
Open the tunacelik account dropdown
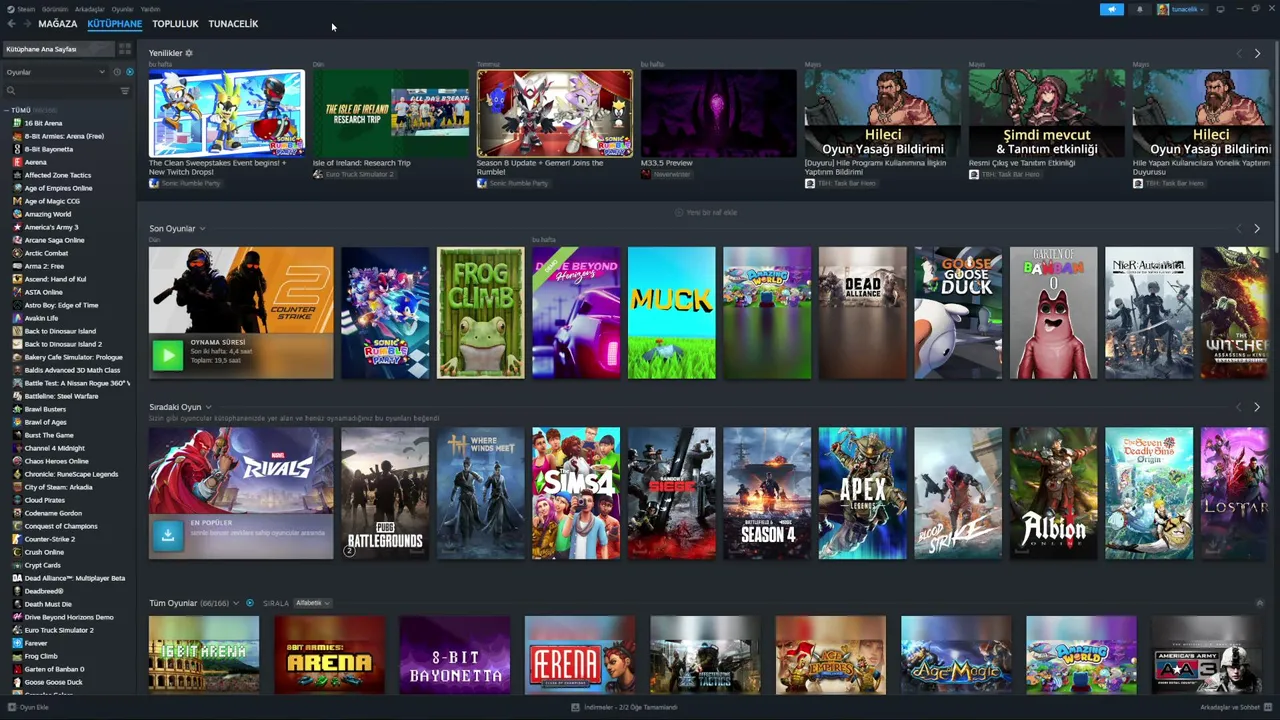[1181, 9]
